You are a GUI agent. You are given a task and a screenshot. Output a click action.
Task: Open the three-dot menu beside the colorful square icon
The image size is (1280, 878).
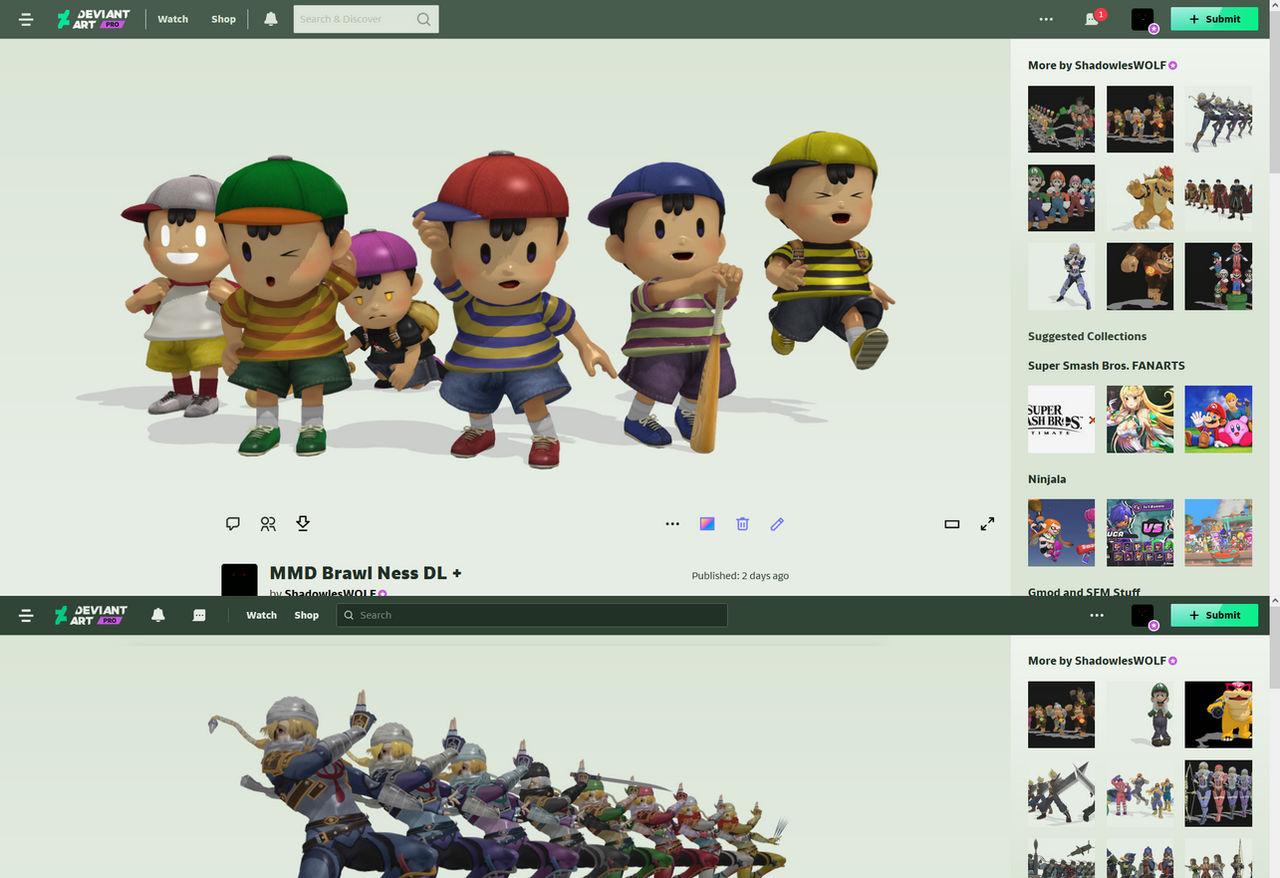coord(672,523)
